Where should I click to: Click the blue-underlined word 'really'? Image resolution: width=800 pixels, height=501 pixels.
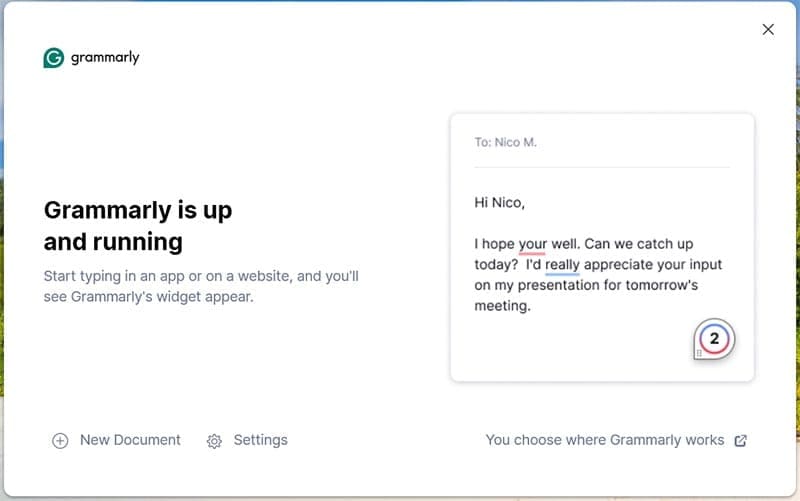pos(563,265)
